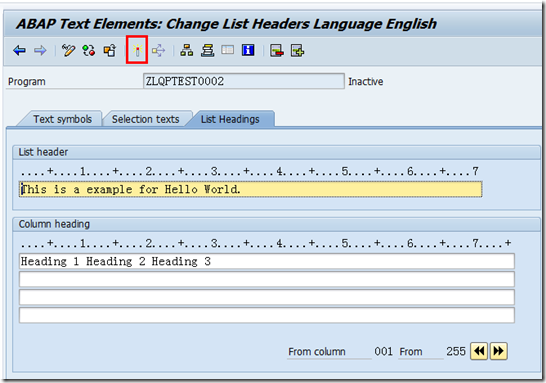Select the List Headings tab

[x=230, y=119]
